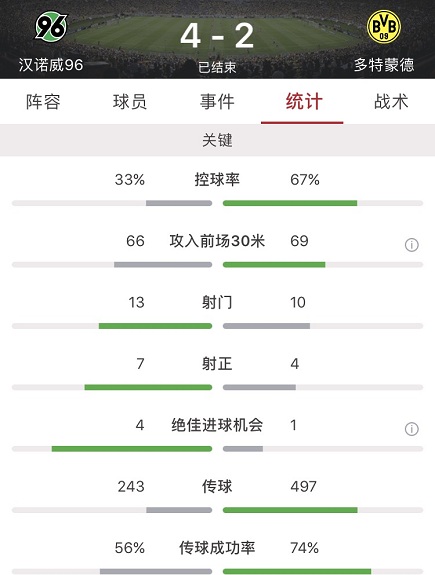The height and width of the screenshot is (575, 435).
Task: Tap the Borussia Dortmund BVB logo
Action: point(384,26)
